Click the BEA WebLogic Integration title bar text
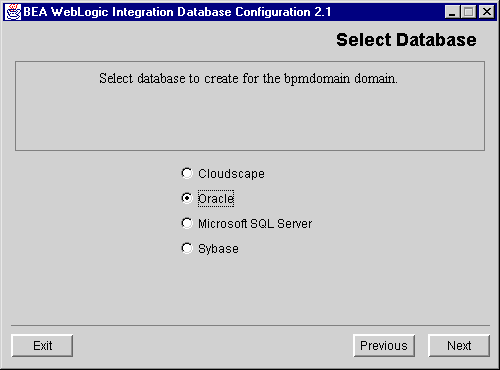500x370 pixels. tap(177, 12)
